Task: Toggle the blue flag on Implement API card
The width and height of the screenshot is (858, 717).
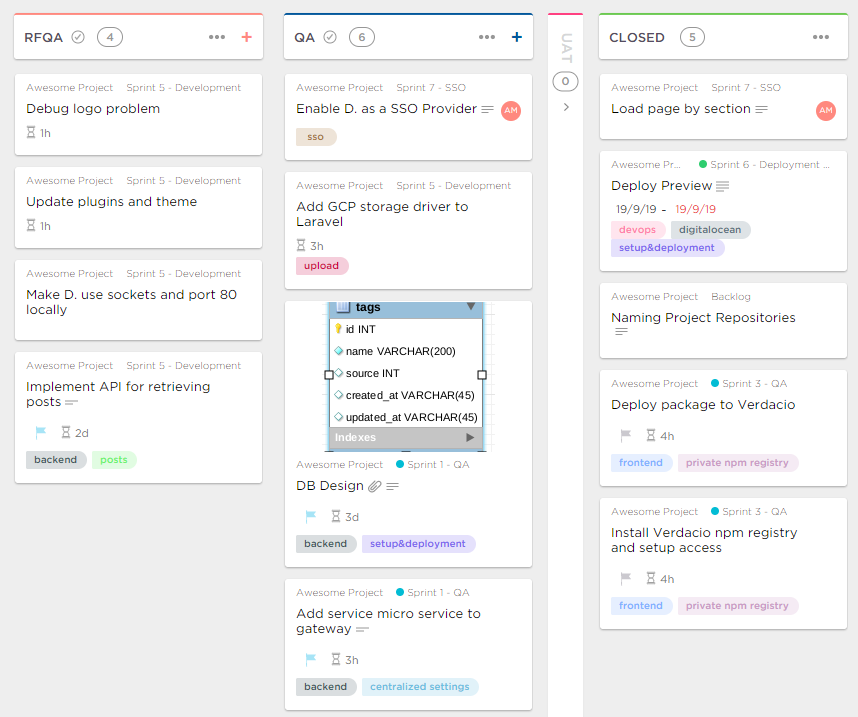Action: (41, 433)
